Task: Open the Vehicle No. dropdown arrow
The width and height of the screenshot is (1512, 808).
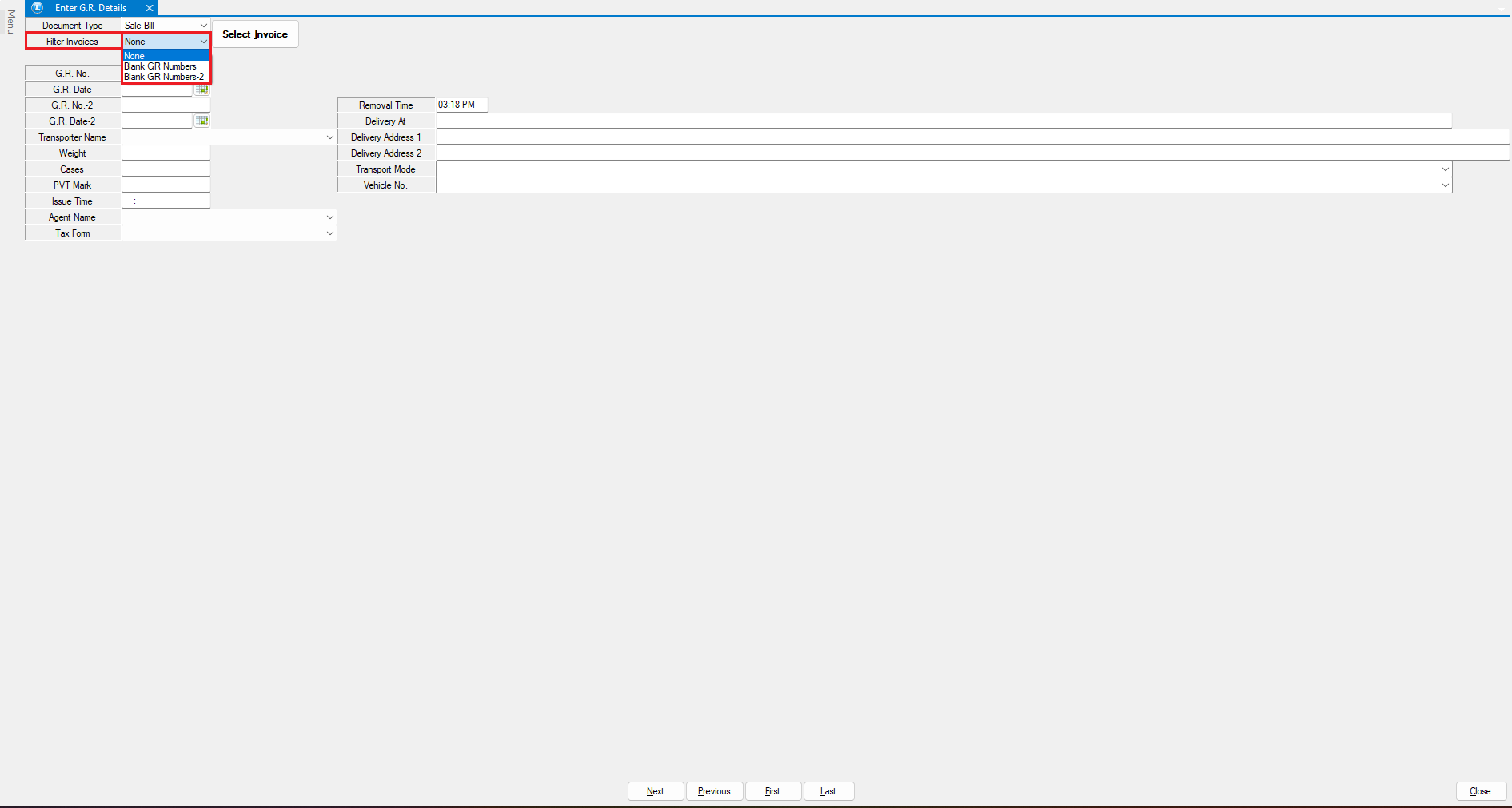Action: (x=1445, y=185)
